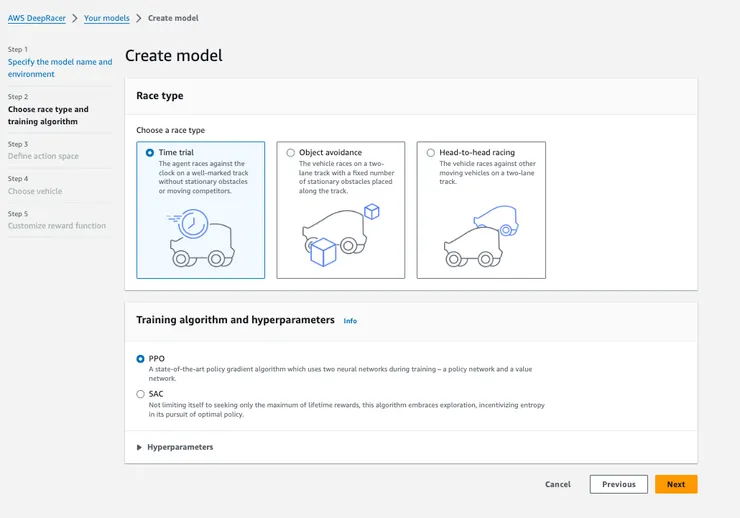740x518 pixels.
Task: Select the PPO training algorithm
Action: click(x=140, y=358)
